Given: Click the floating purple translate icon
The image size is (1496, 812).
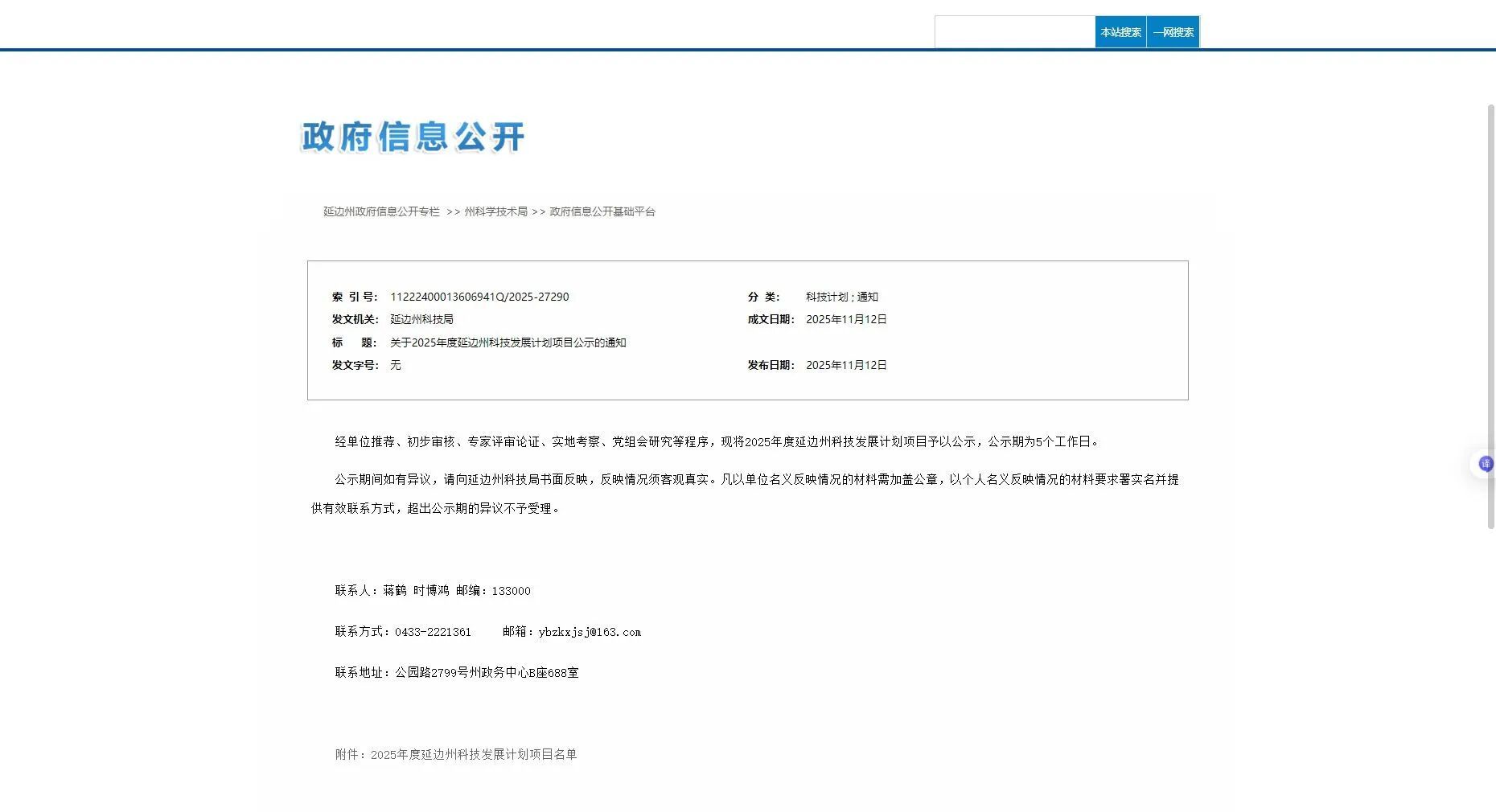Looking at the screenshot, I should [1486, 464].
